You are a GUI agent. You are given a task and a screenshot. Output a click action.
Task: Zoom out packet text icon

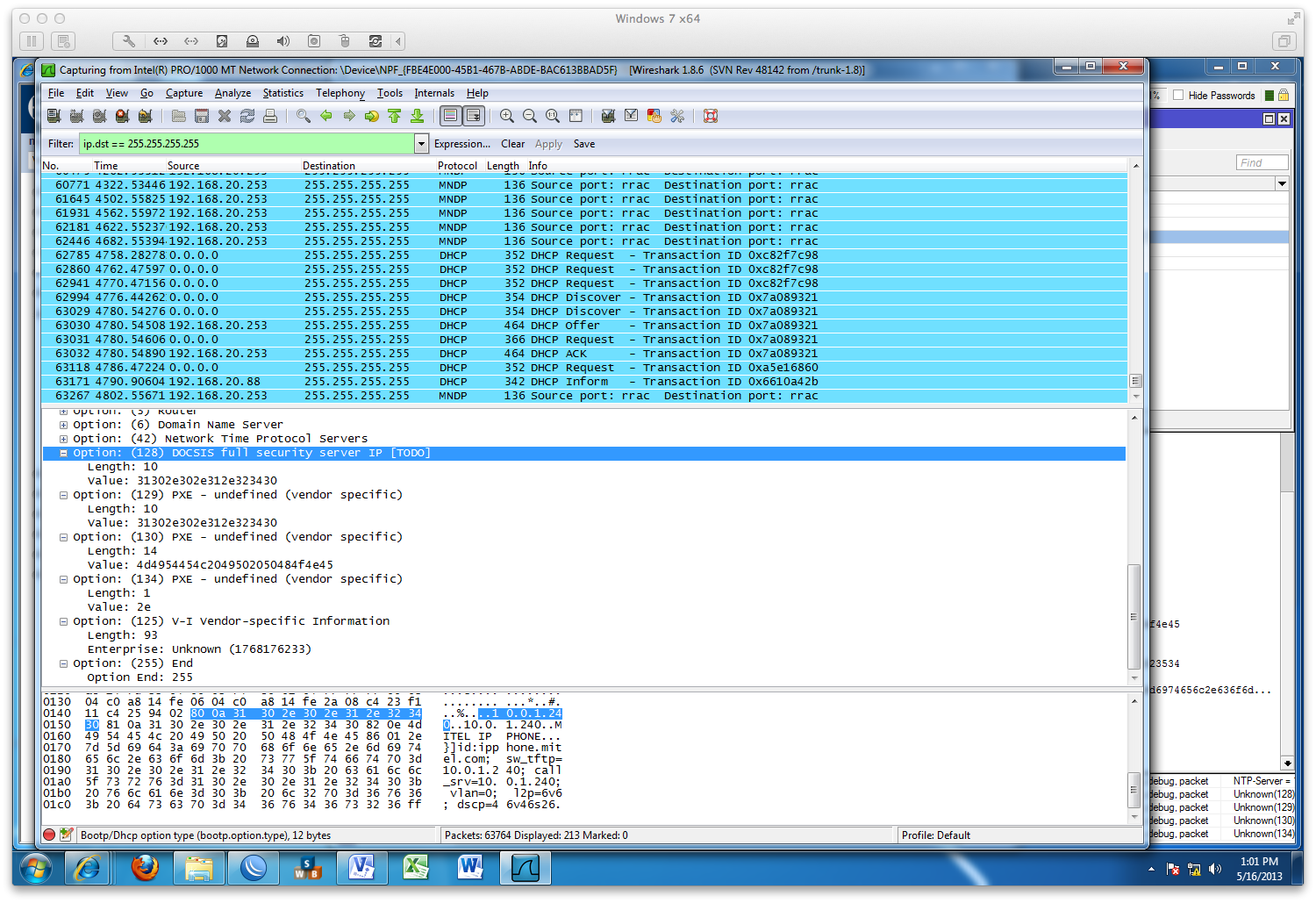tap(529, 116)
